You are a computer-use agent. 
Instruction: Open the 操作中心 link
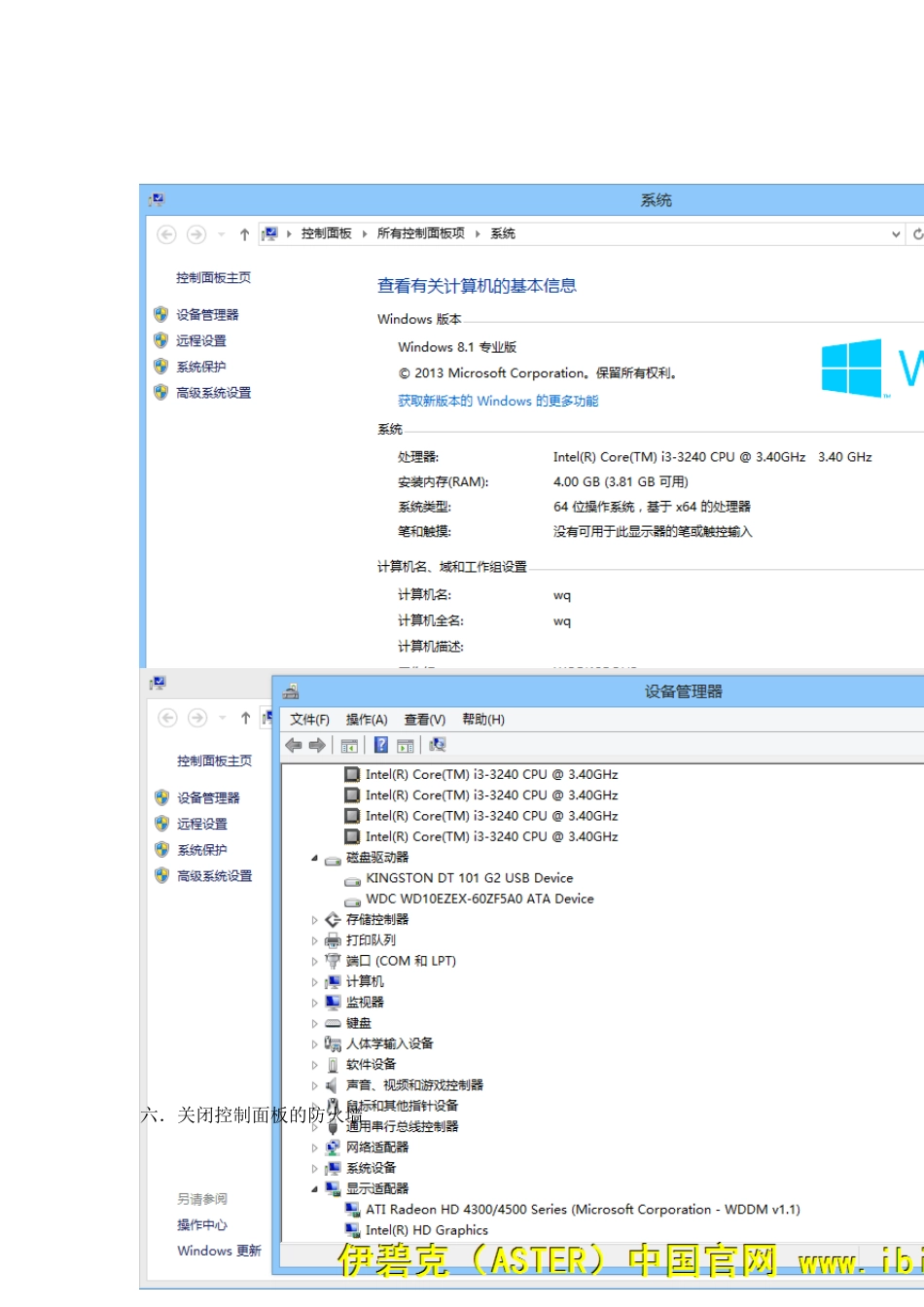point(202,1225)
